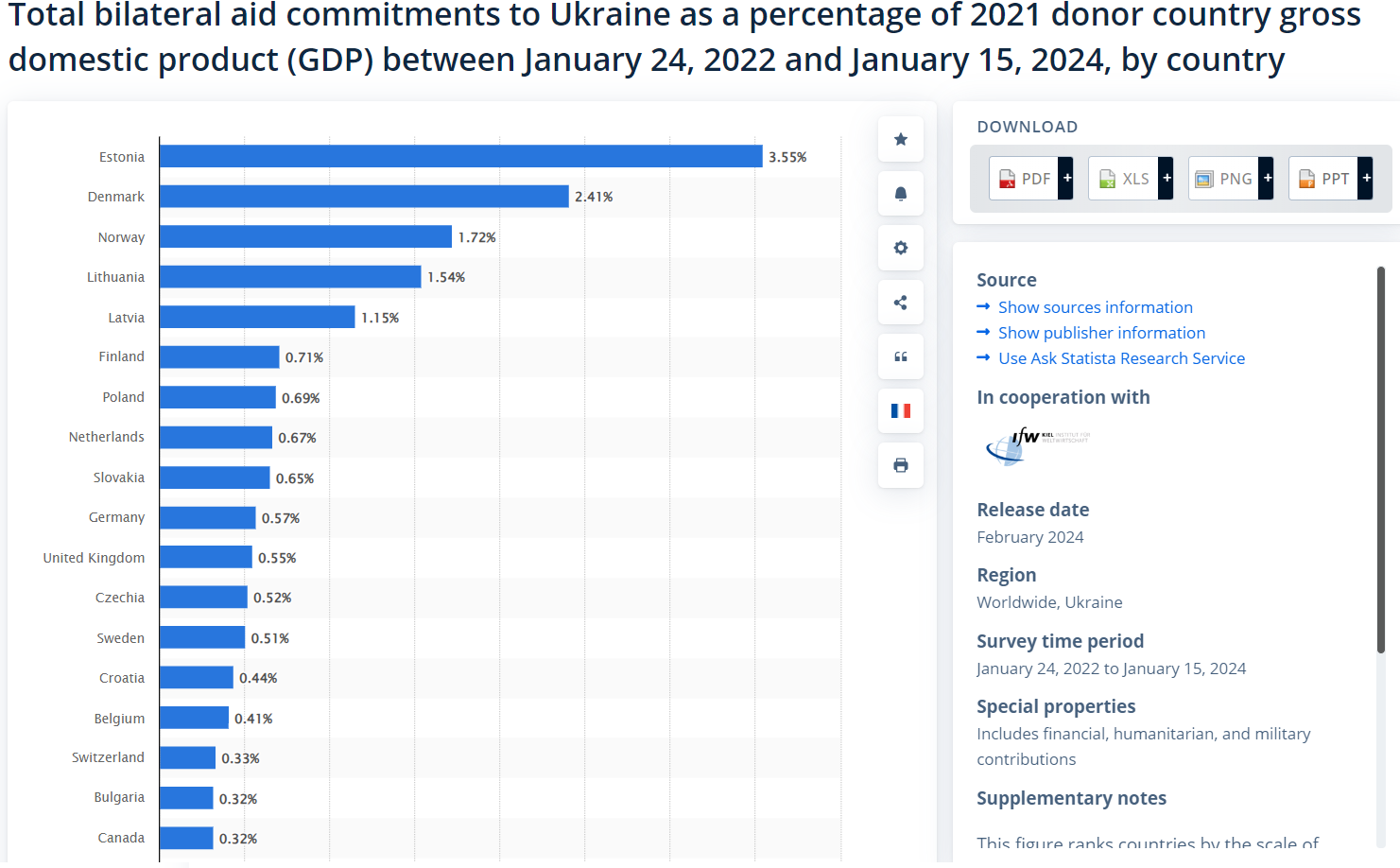Click the sidebar vertical scrollbar
The width and height of the screenshot is (1400, 868).
pyautogui.click(x=1380, y=460)
